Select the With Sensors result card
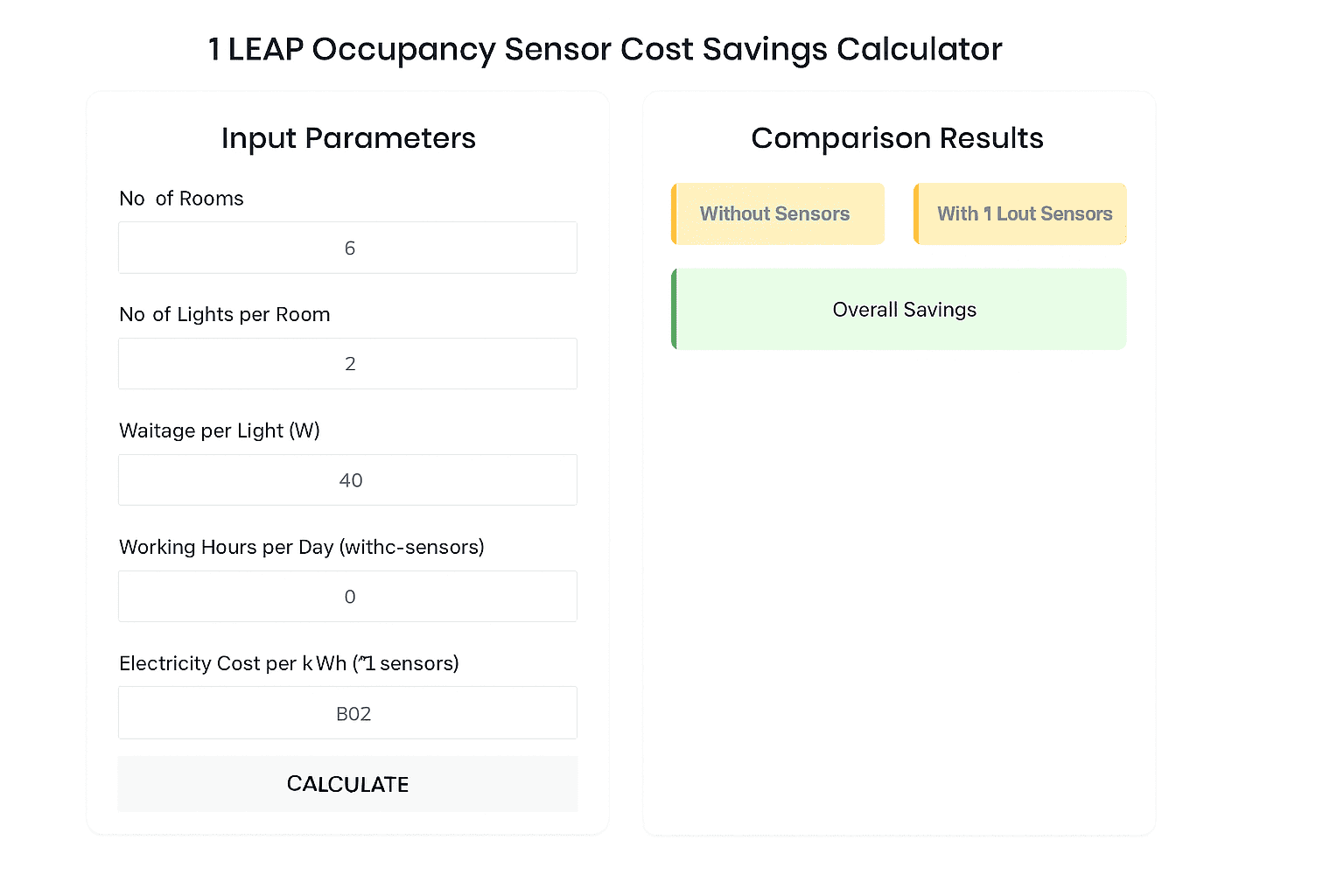Screen dimensions: 1344x896 (1019, 213)
